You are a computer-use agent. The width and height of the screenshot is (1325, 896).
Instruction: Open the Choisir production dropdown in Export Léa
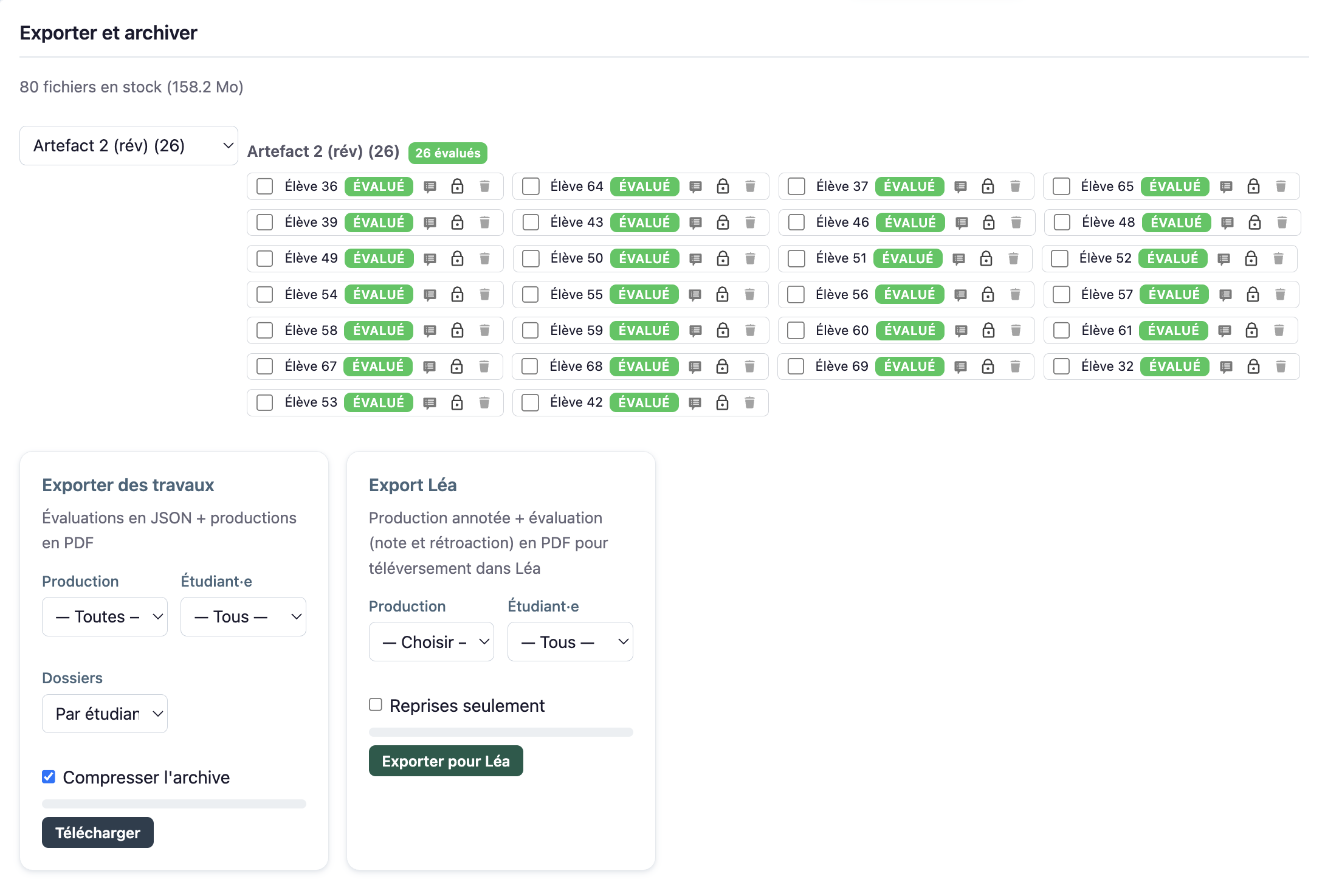(432, 642)
